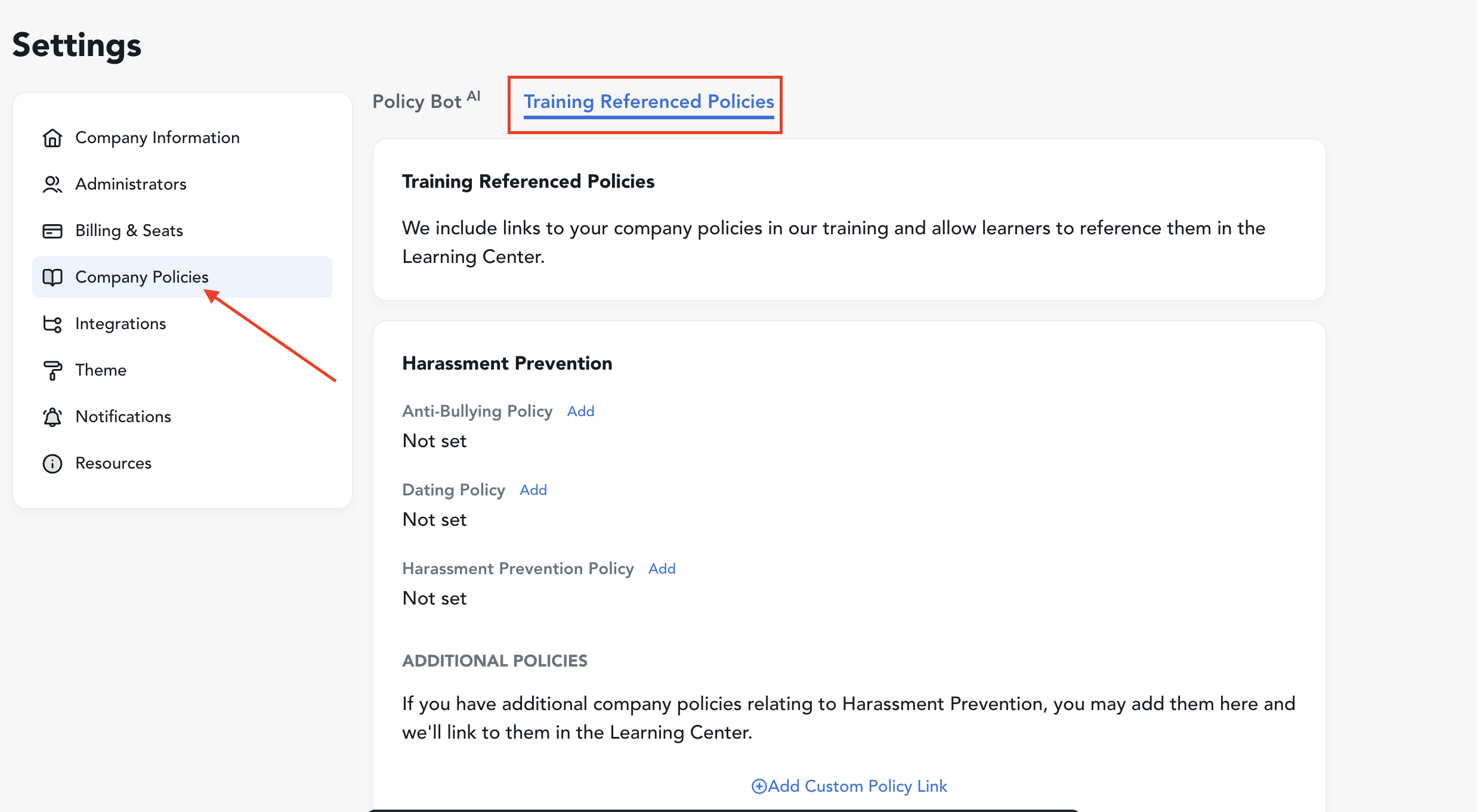The width and height of the screenshot is (1477, 812).
Task: Open Billing & Seats section
Action: pos(129,231)
